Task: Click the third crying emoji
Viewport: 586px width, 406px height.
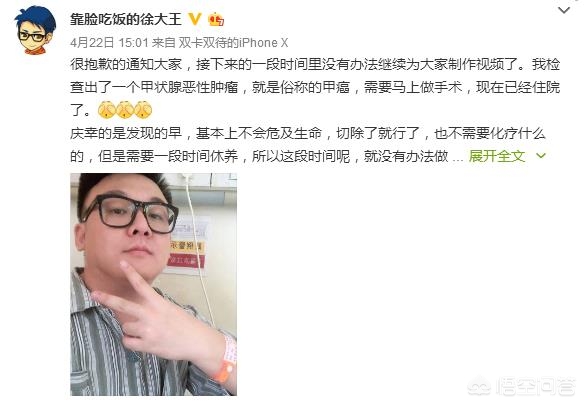Action: [143, 110]
